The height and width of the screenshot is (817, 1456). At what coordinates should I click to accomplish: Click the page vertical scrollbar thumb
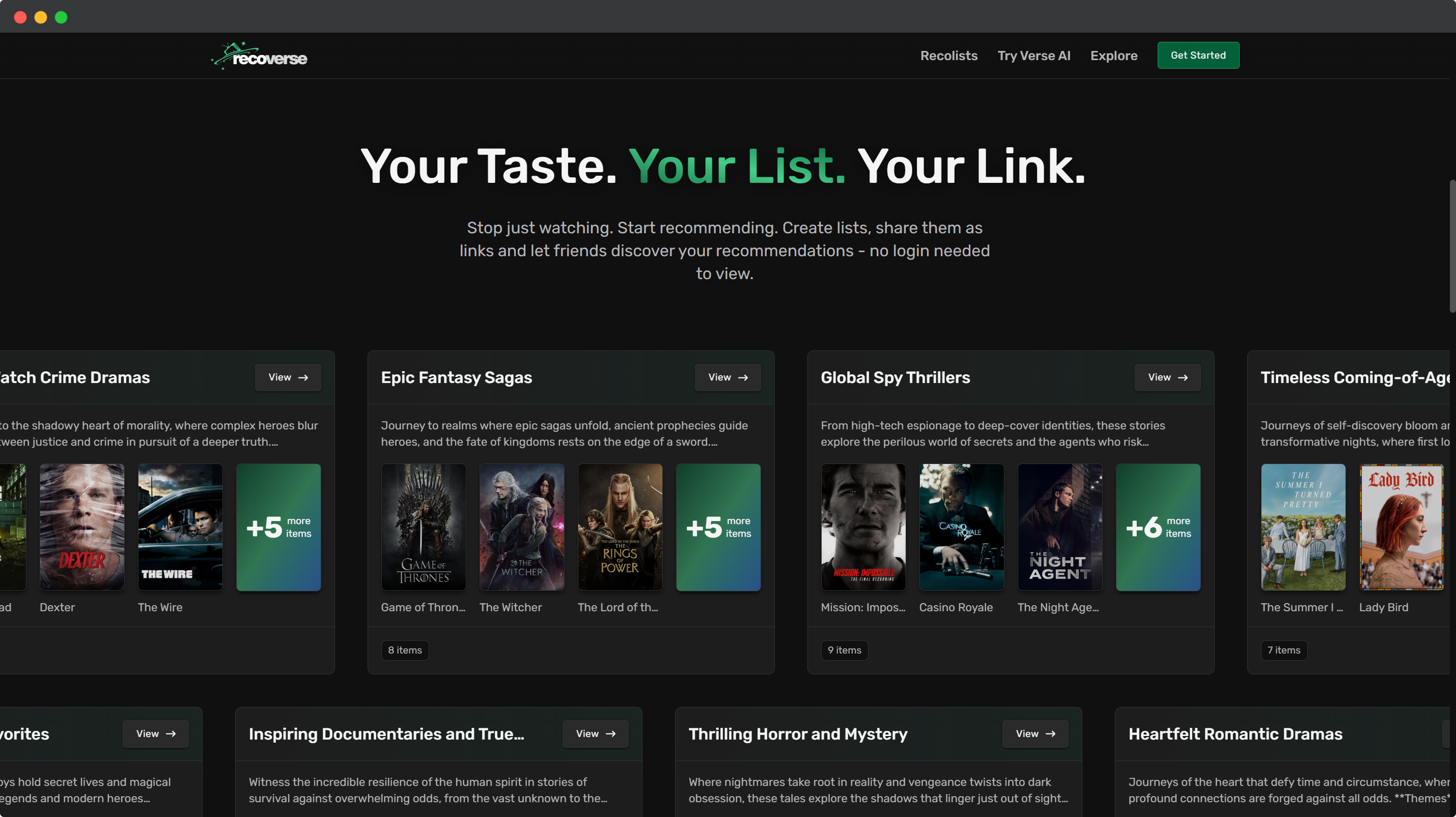coord(1452,246)
